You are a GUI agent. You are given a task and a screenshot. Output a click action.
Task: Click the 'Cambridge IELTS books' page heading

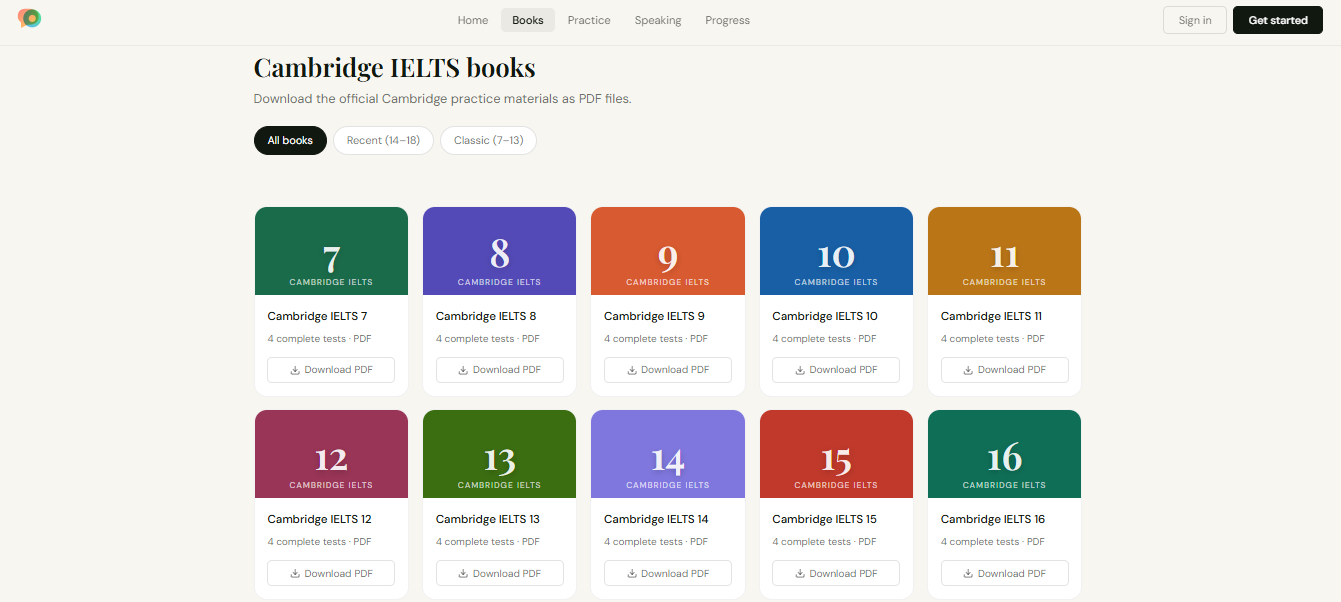(x=394, y=68)
